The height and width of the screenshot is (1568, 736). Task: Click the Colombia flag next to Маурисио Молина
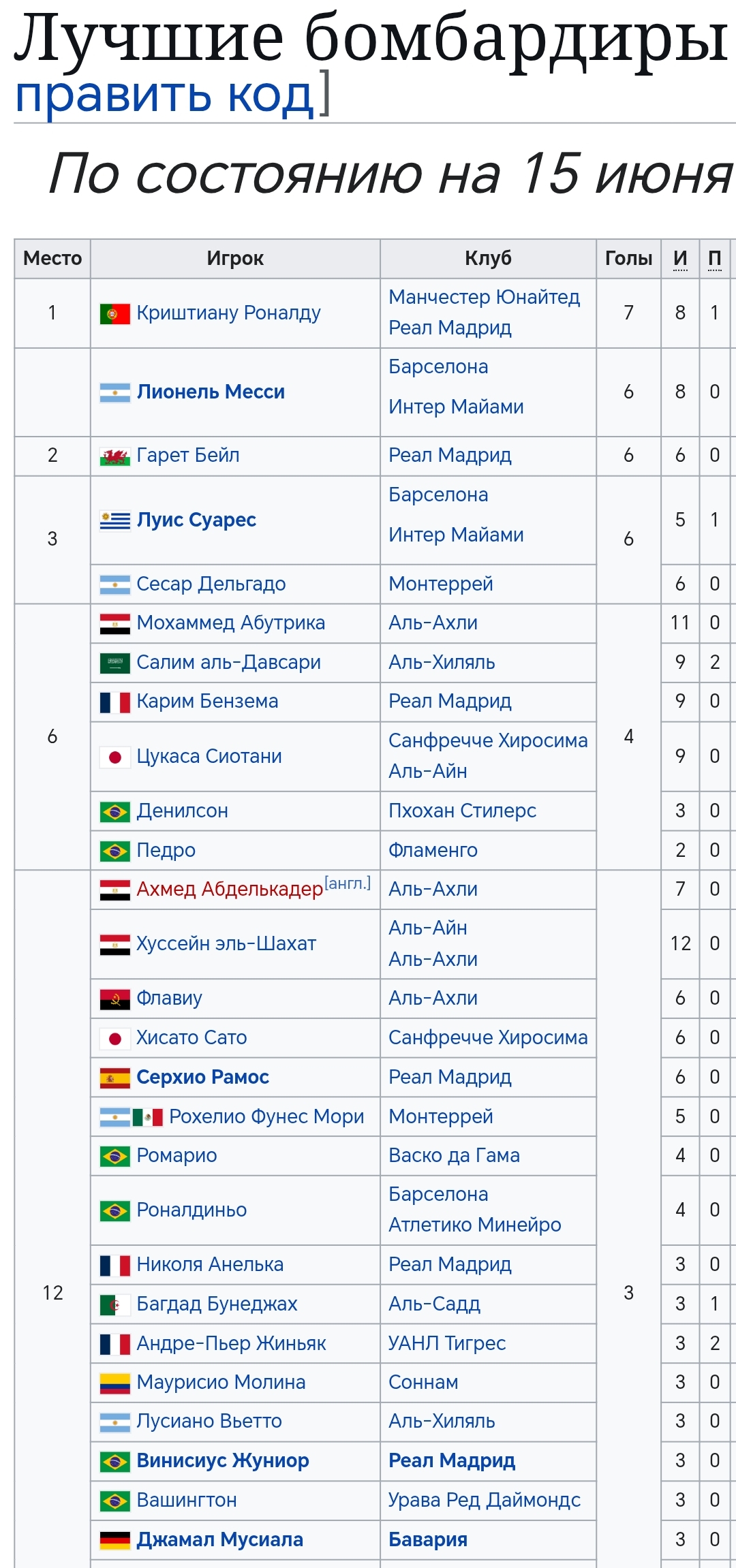pos(114,1383)
